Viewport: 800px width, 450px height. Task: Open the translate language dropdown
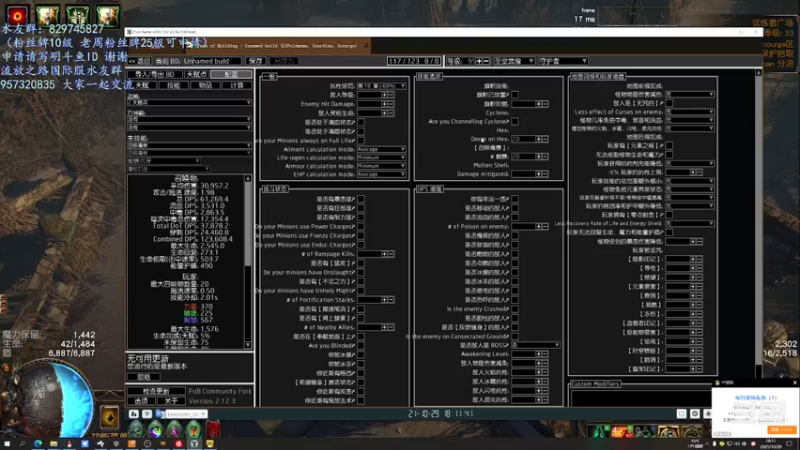pos(186,414)
